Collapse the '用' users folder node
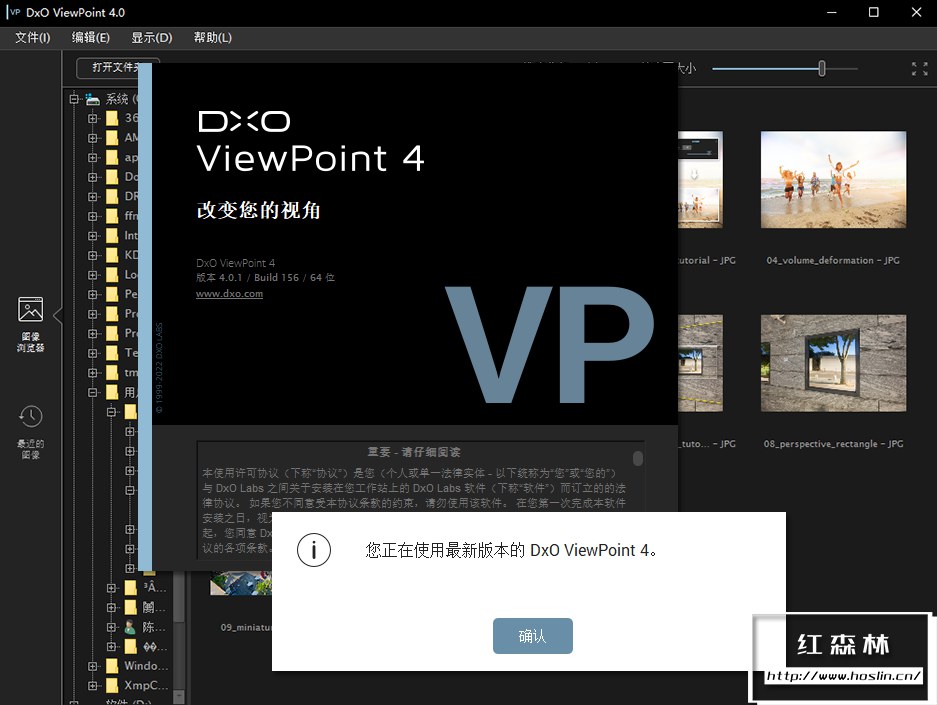Viewport: 937px width, 705px height. point(93,393)
